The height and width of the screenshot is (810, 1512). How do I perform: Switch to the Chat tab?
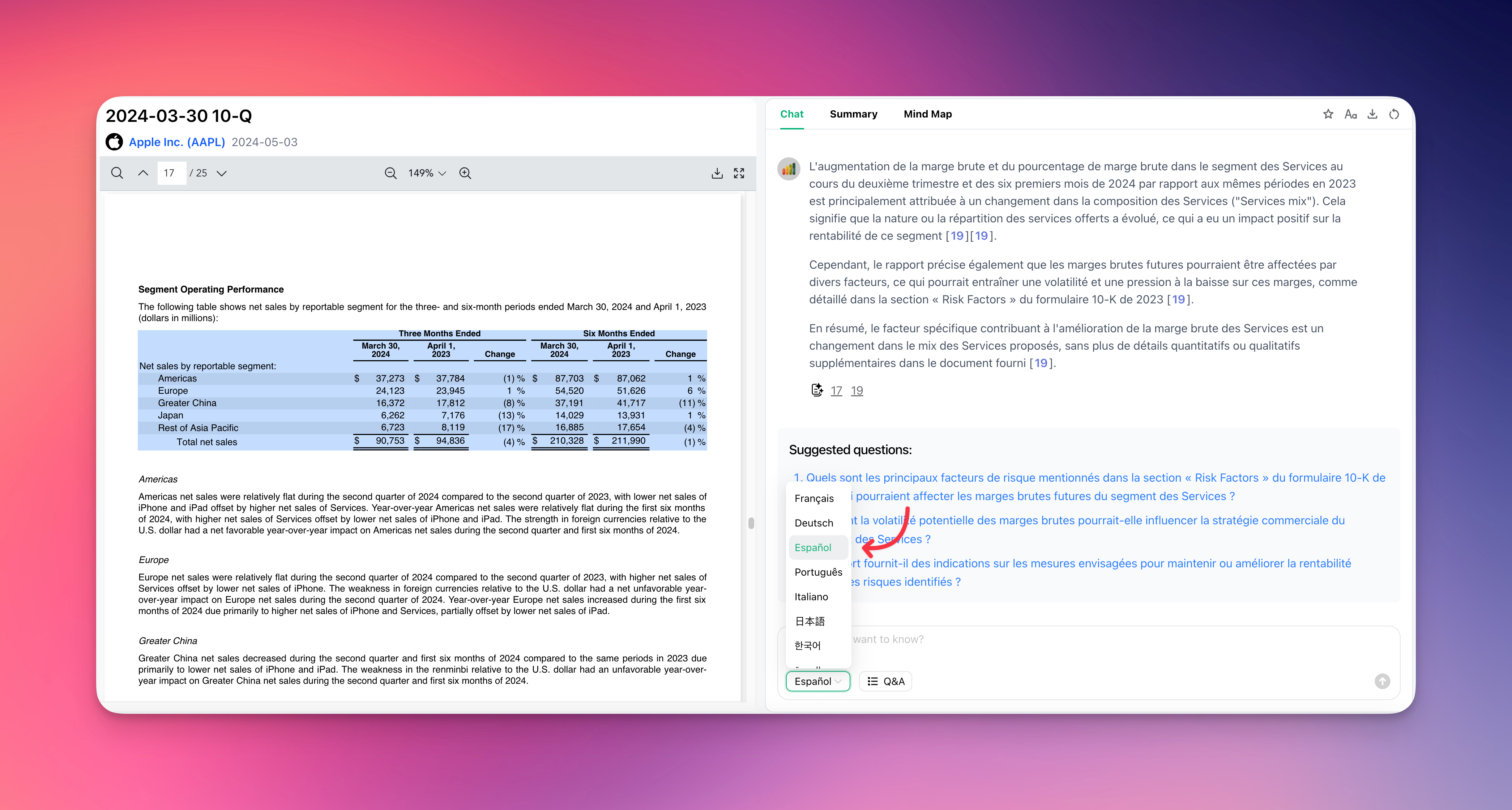click(x=791, y=114)
